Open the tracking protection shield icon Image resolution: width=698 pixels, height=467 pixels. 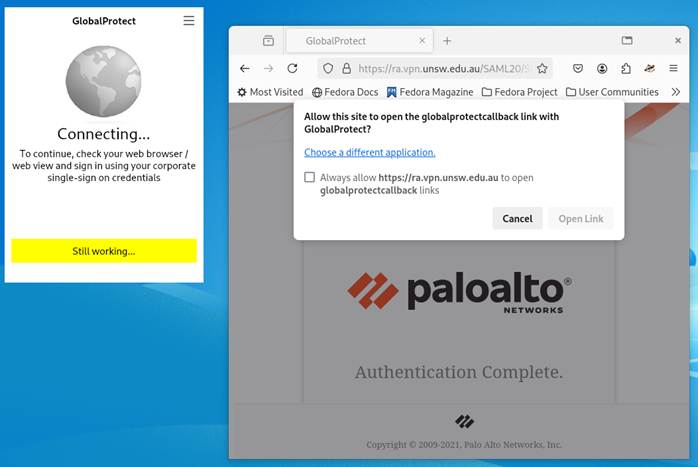[x=328, y=69]
